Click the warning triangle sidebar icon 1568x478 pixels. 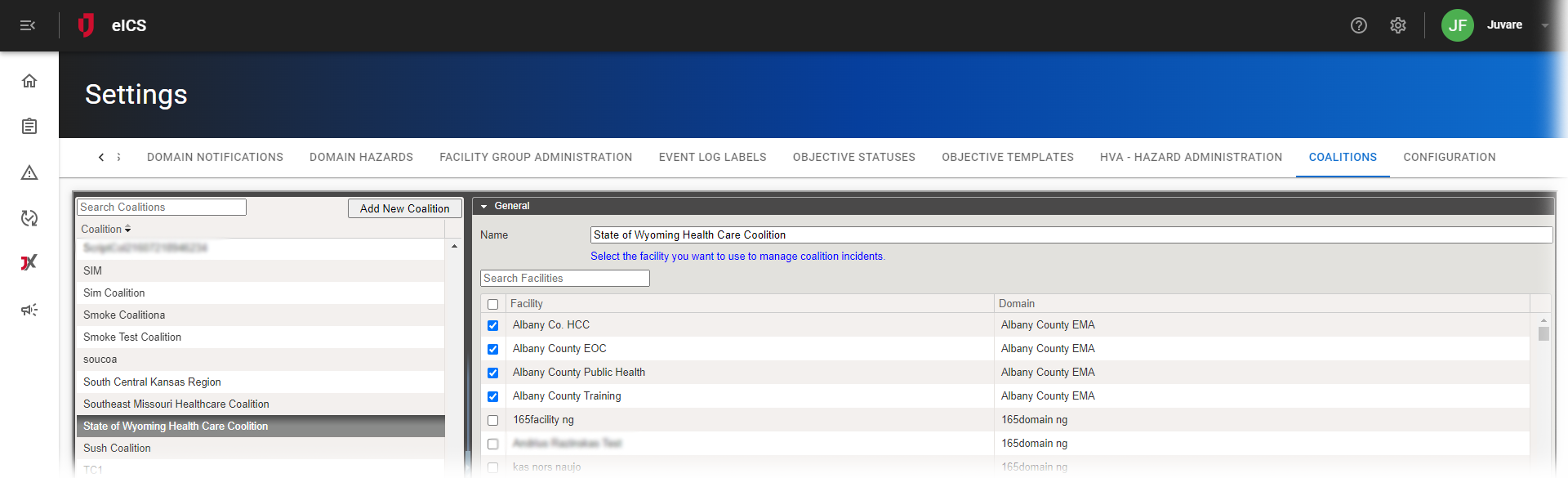coord(29,172)
